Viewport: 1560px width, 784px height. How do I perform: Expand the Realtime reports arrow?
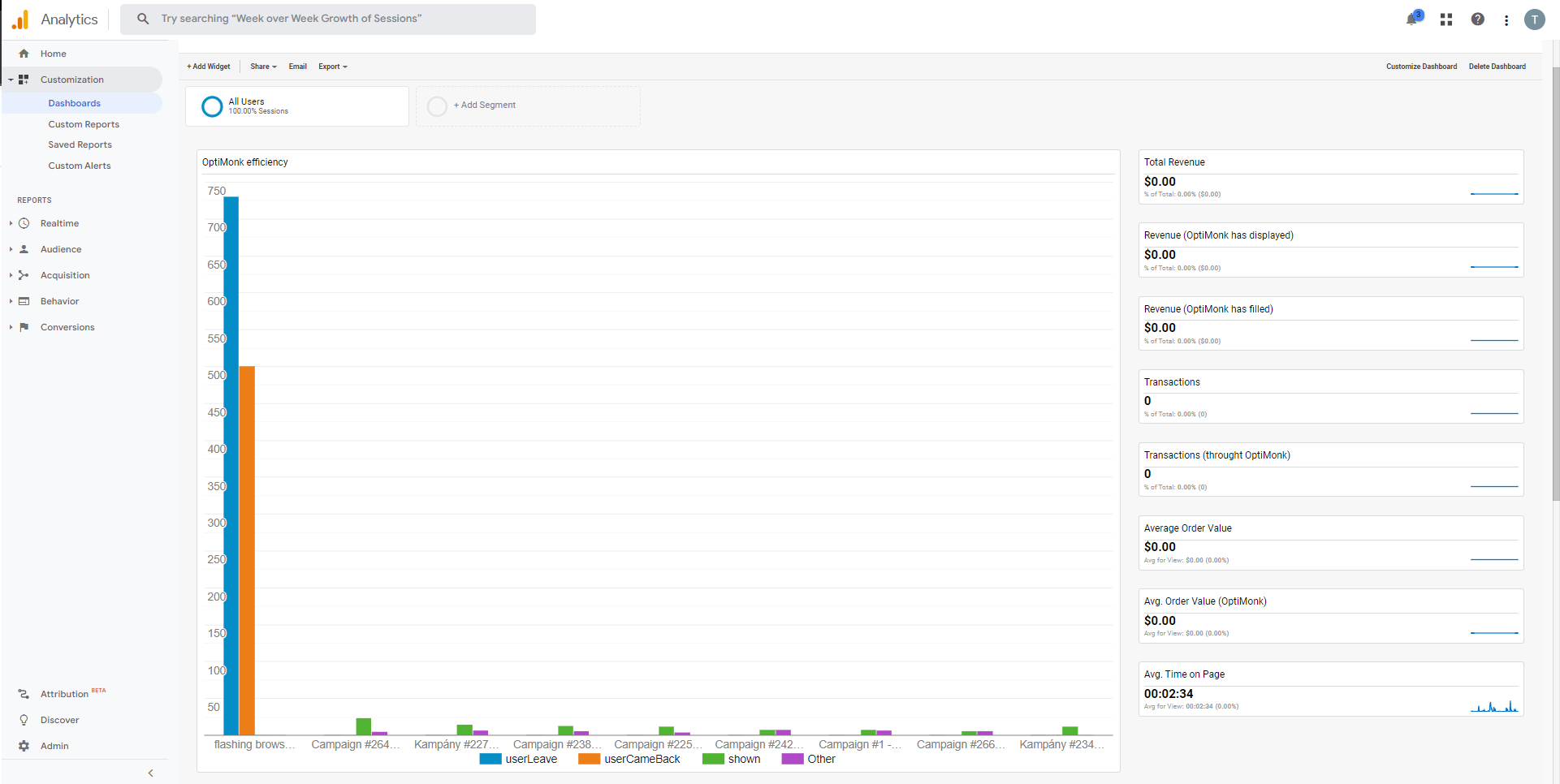11,223
